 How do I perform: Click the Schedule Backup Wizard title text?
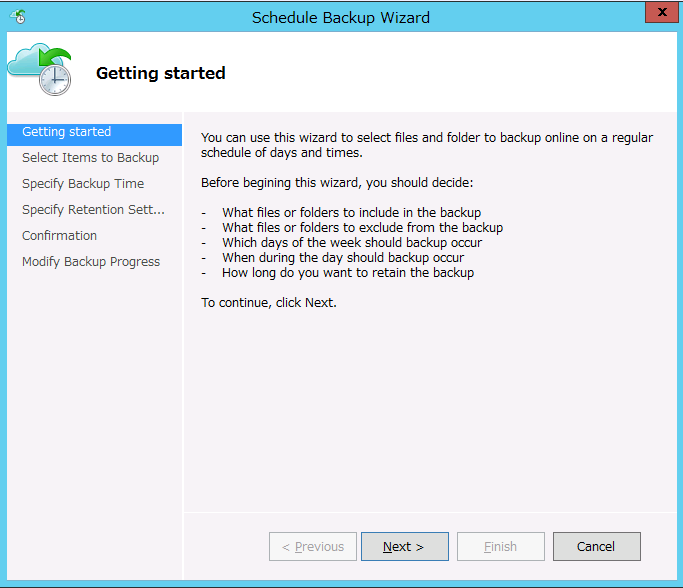(x=341, y=17)
